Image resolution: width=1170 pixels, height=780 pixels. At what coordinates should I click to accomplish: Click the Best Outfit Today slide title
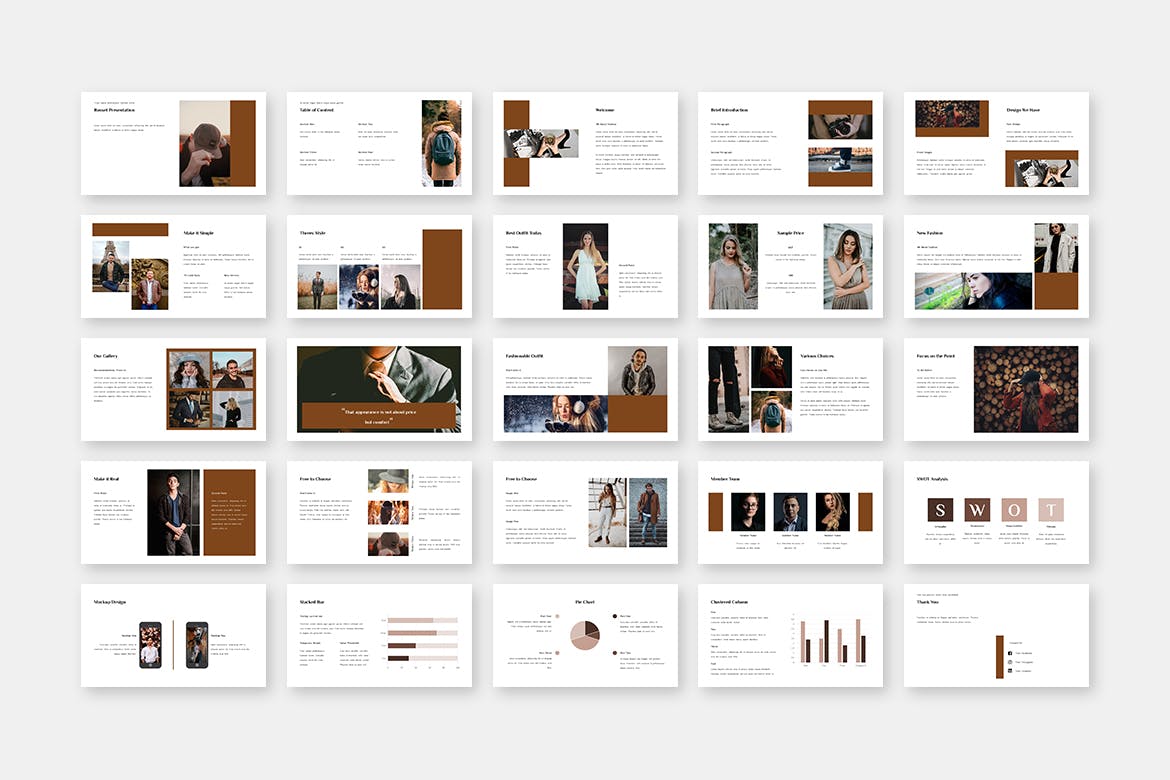525,233
